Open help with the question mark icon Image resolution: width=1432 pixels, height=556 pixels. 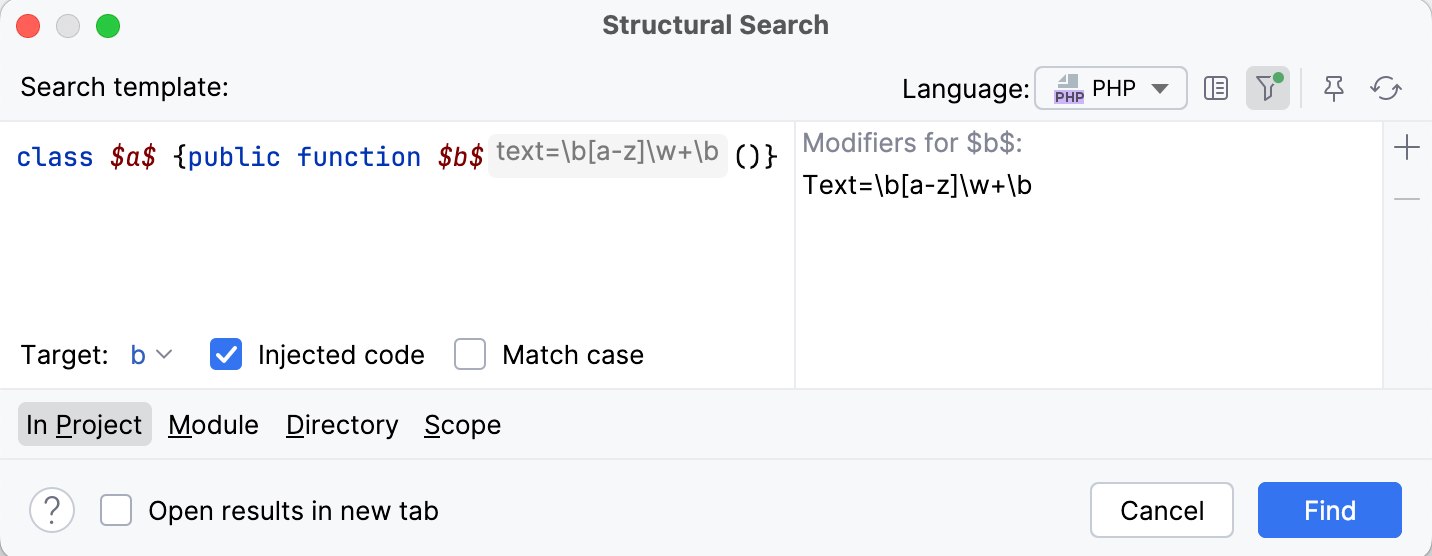[x=52, y=511]
